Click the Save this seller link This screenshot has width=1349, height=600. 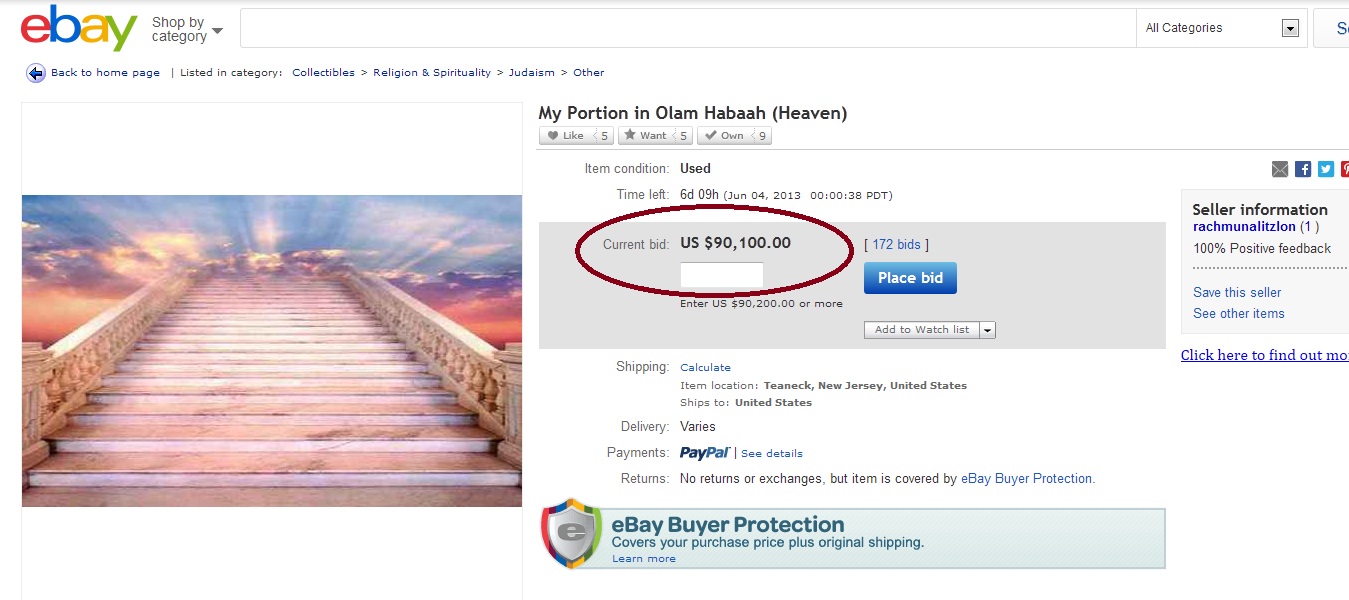[x=1237, y=293]
